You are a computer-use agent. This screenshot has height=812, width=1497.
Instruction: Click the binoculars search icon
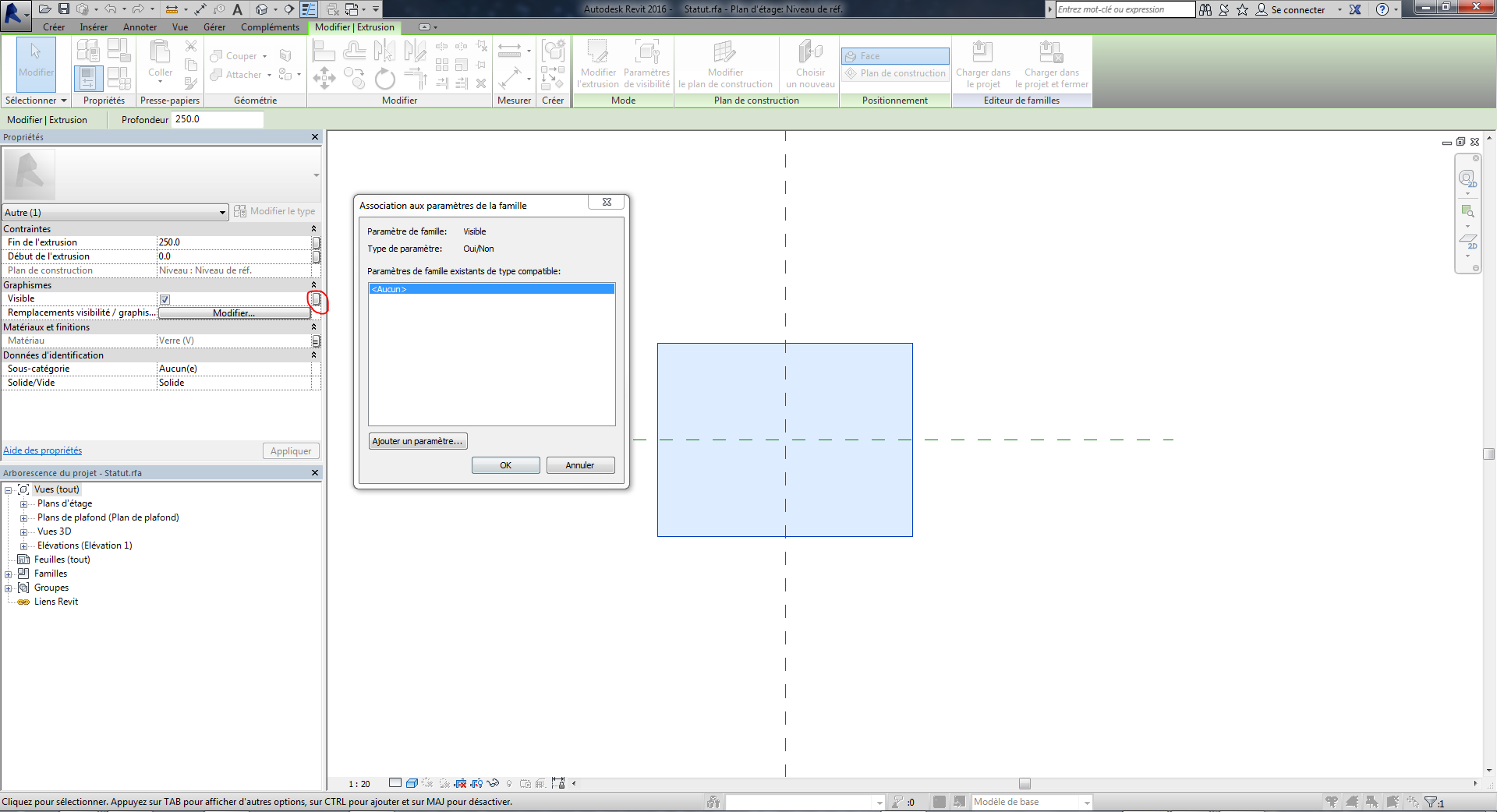pyautogui.click(x=1205, y=9)
